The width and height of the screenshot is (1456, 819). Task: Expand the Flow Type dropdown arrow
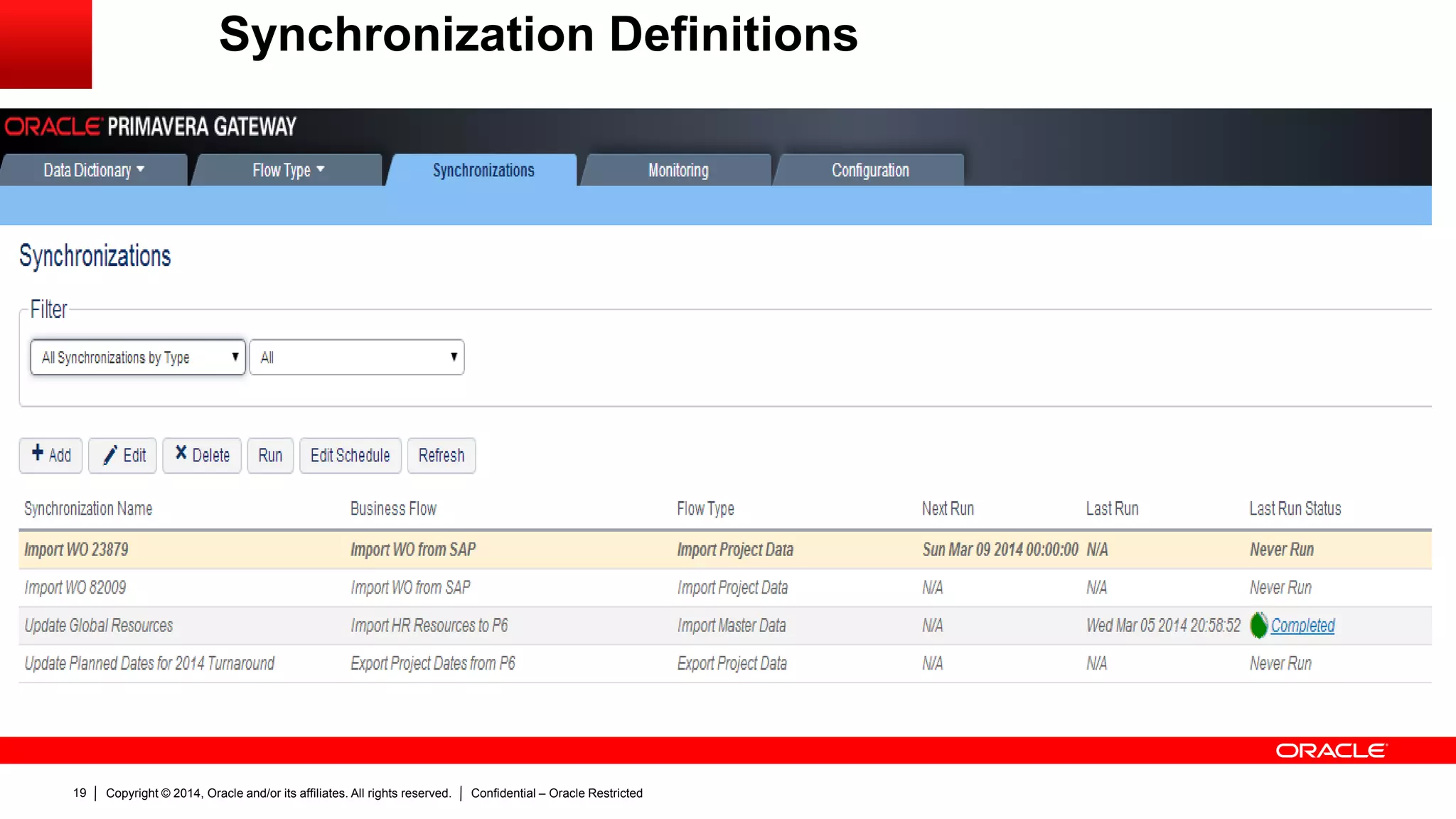[321, 169]
